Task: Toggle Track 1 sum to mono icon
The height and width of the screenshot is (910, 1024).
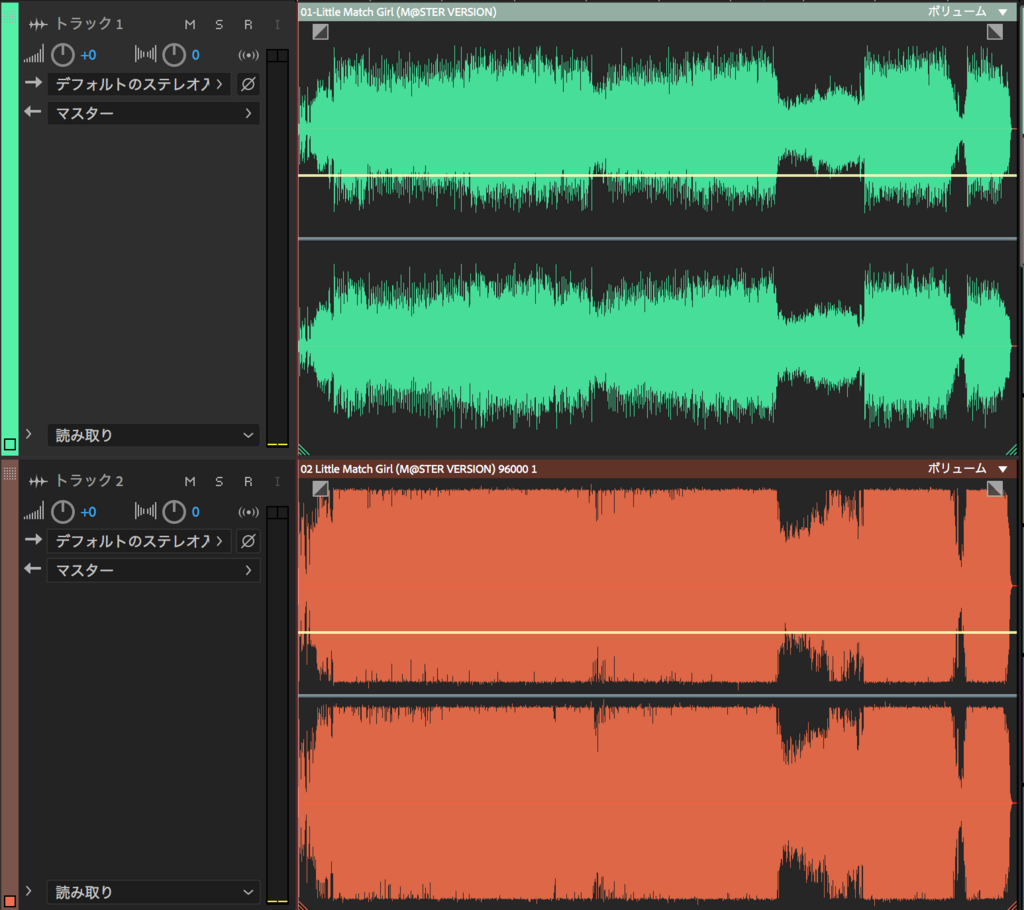Action: click(x=248, y=55)
